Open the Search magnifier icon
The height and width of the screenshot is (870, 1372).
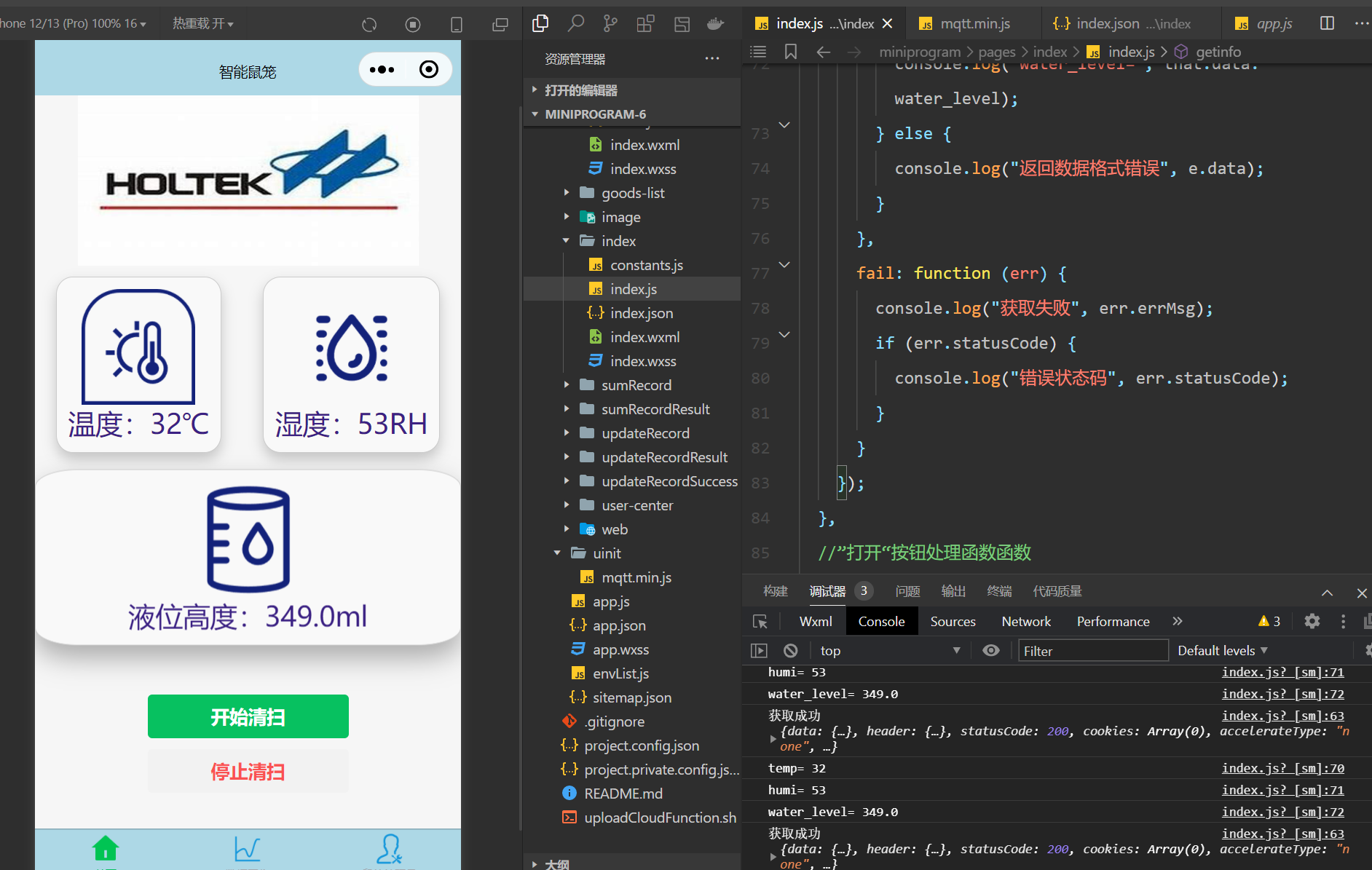(575, 23)
